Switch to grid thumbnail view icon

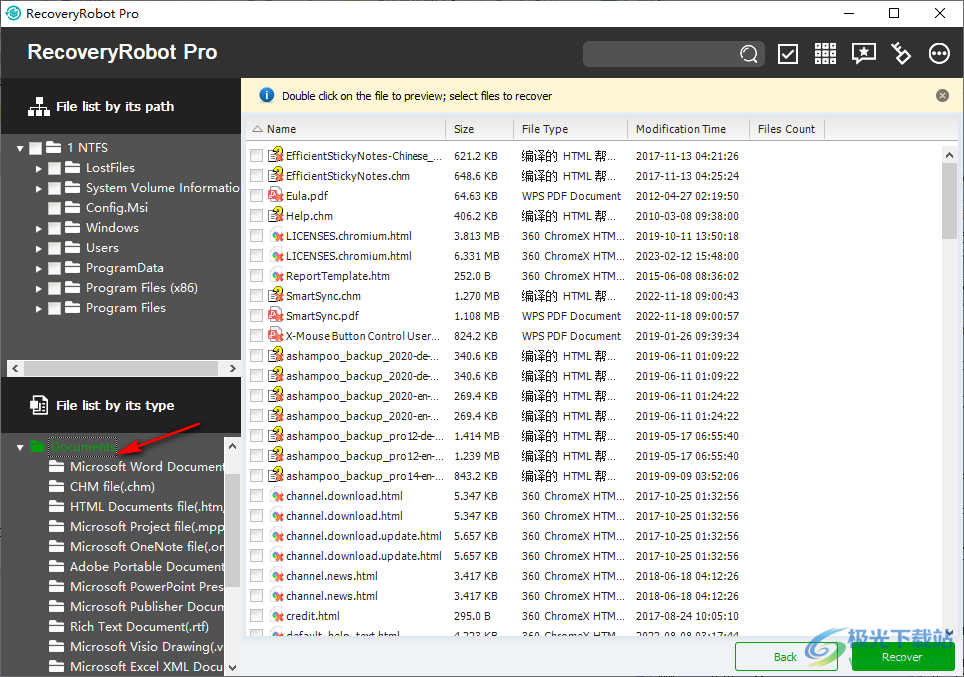tap(825, 54)
